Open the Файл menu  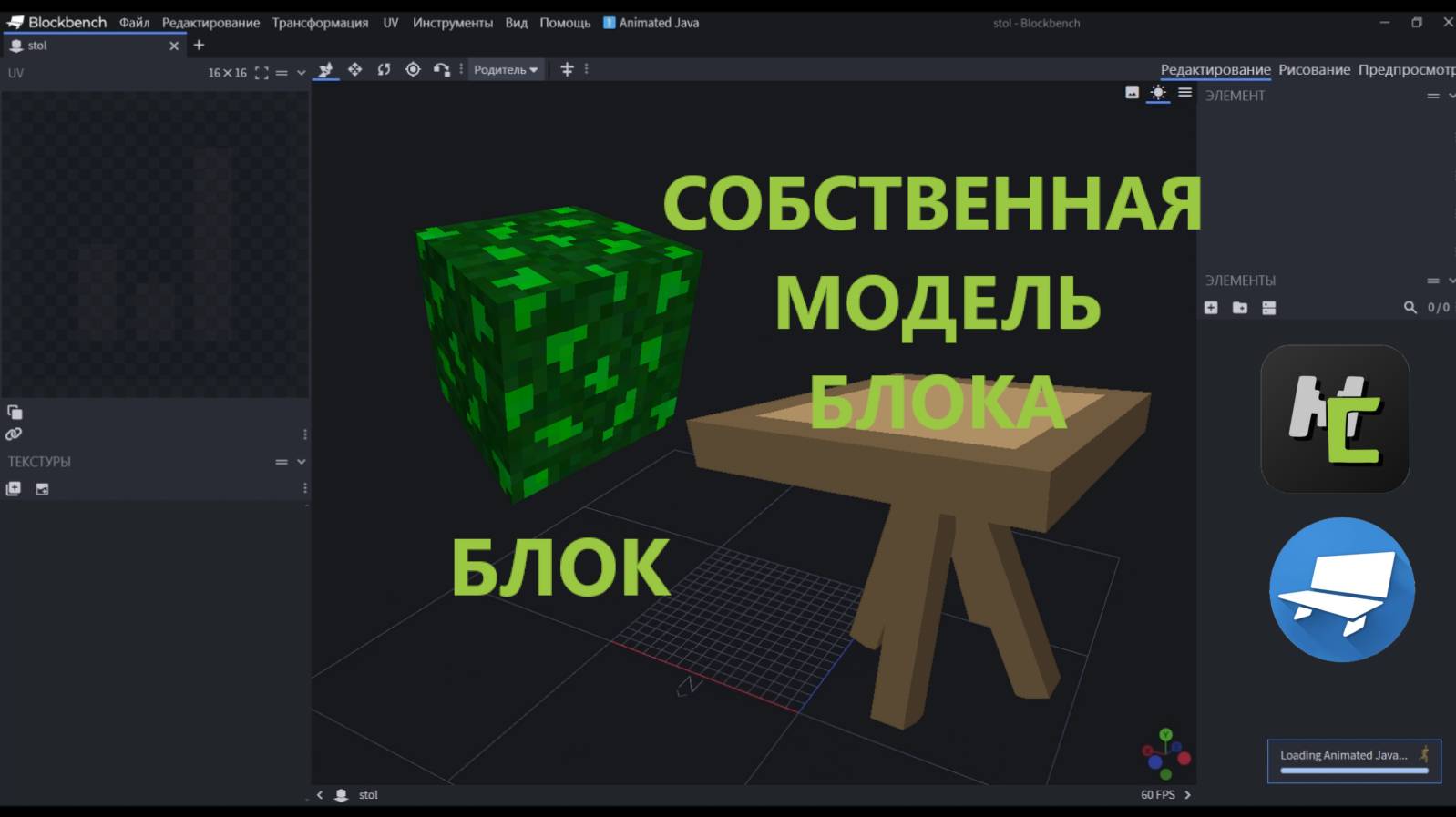click(134, 23)
